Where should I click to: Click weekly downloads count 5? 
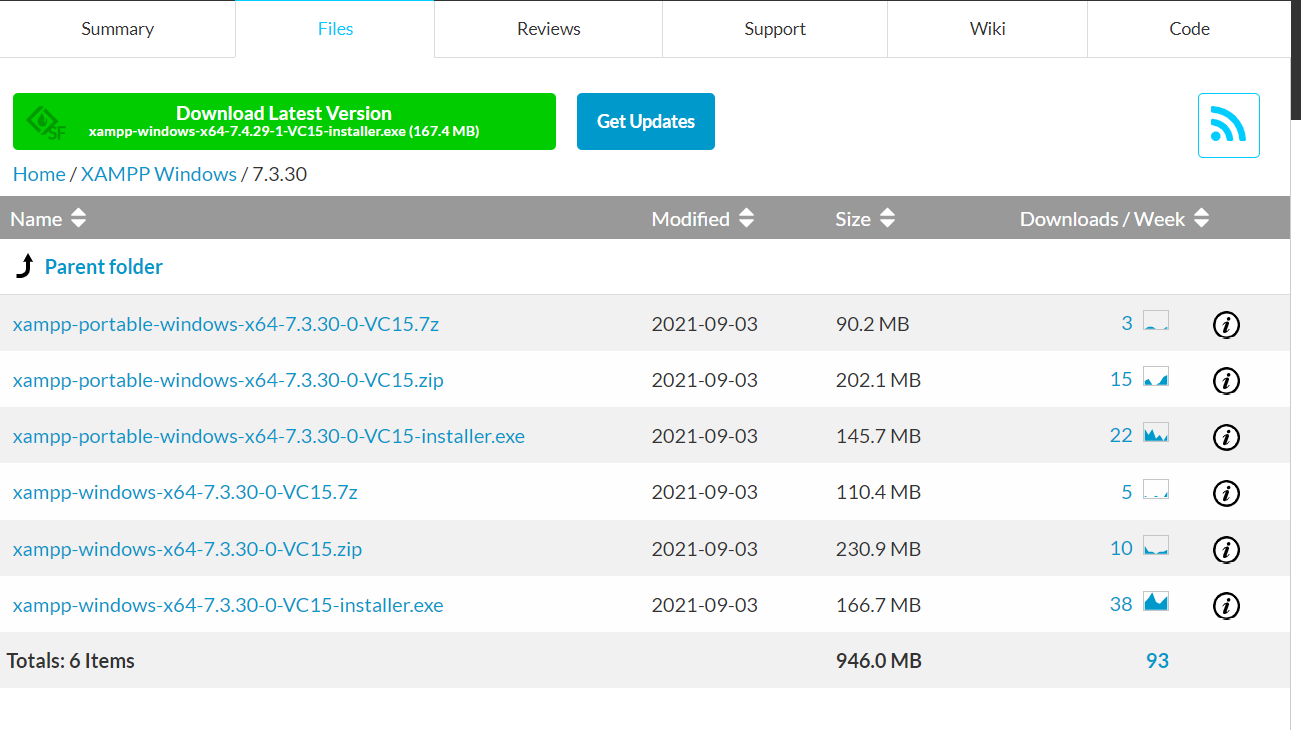tap(1127, 491)
